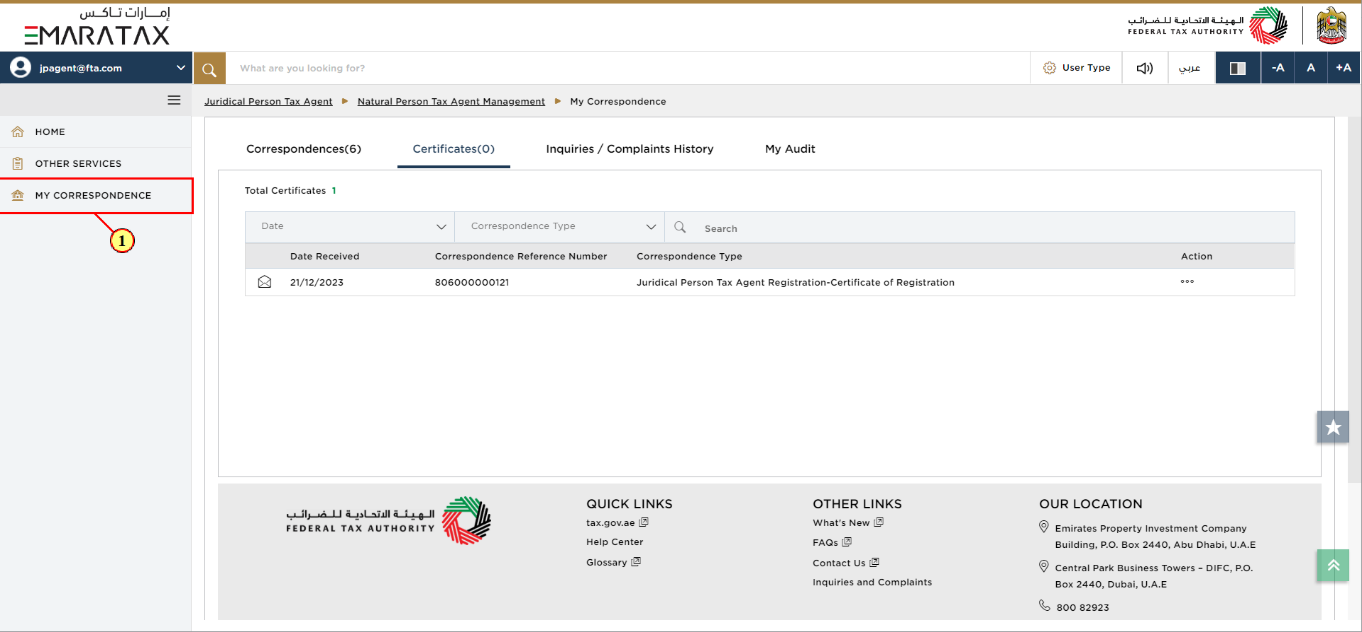
Task: Click the user profile avatar icon
Action: coord(20,68)
